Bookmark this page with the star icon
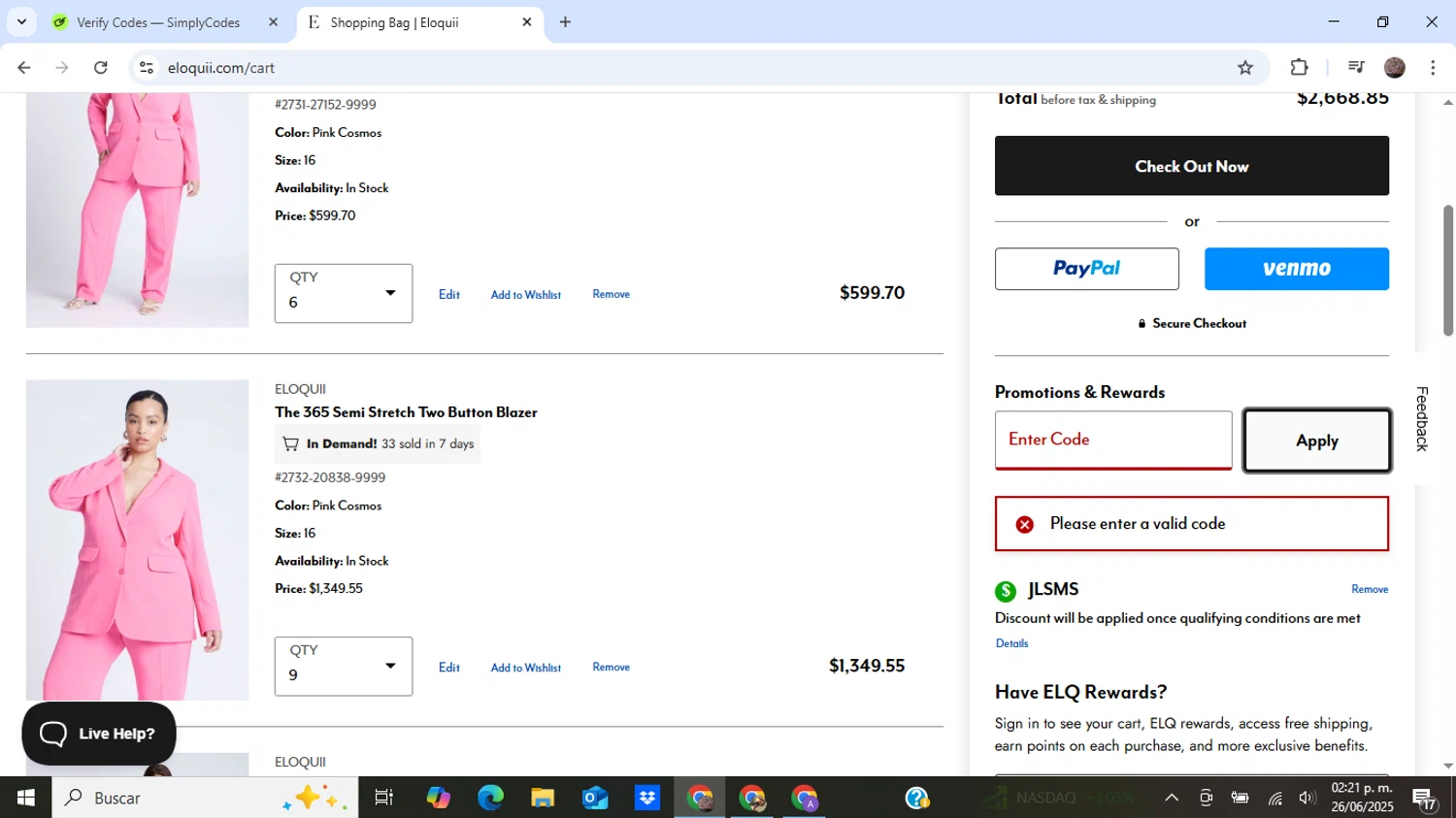This screenshot has width=1456, height=818. click(x=1245, y=67)
